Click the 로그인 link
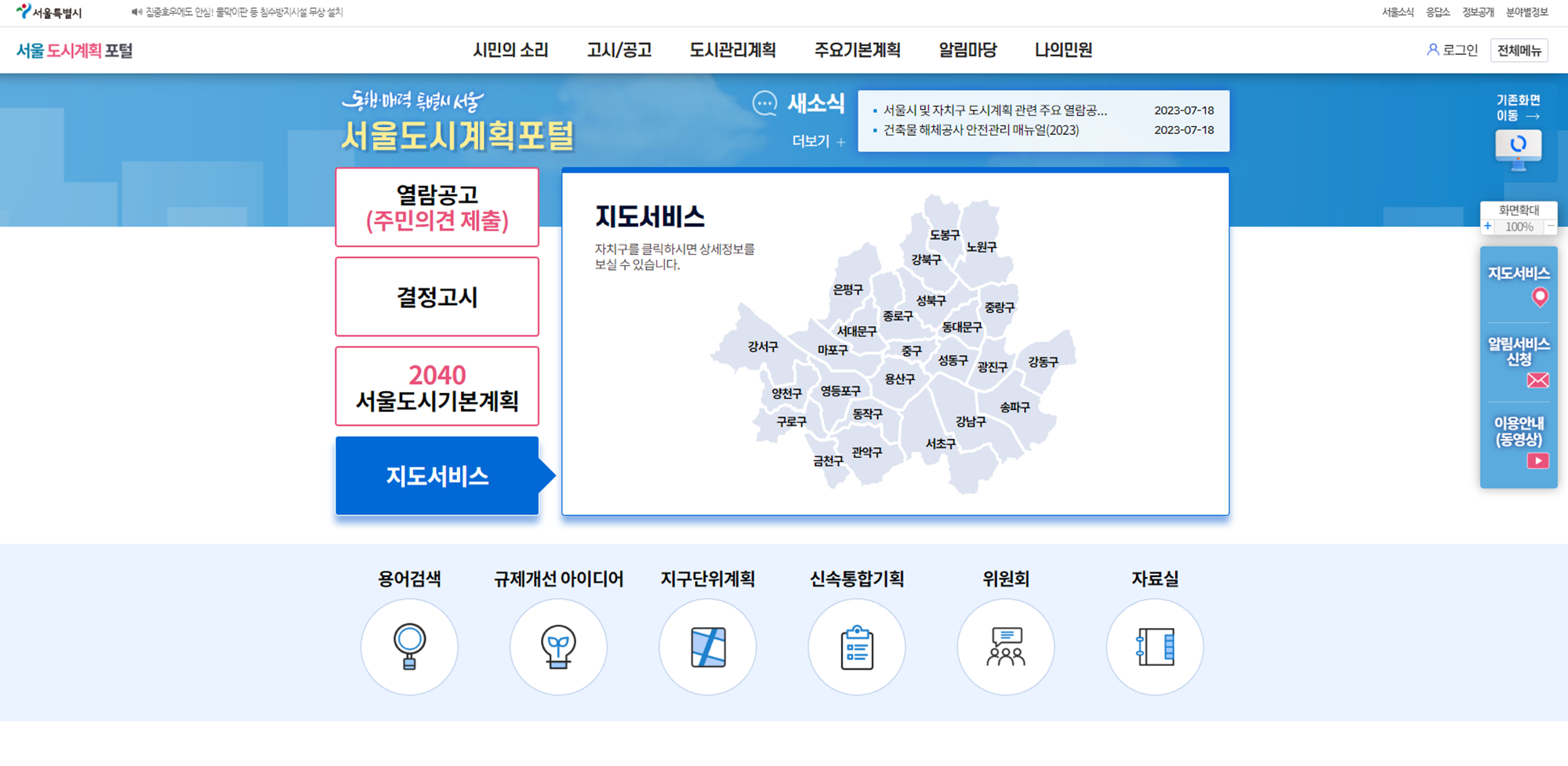Image resolution: width=1568 pixels, height=766 pixels. (1460, 50)
